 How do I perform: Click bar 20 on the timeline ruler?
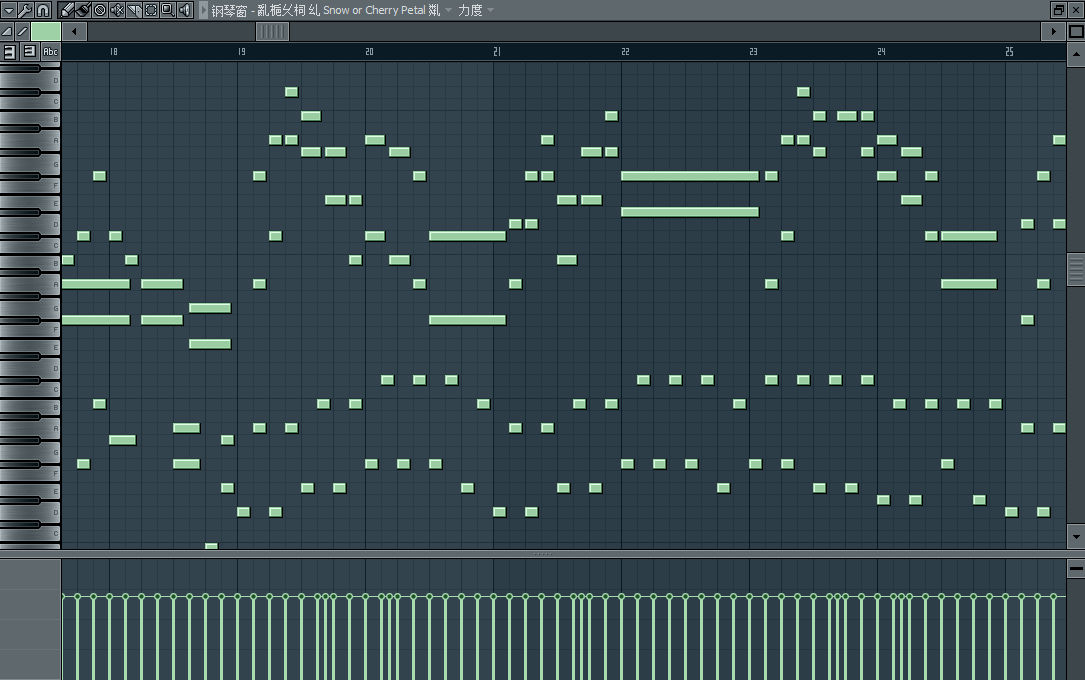(370, 52)
